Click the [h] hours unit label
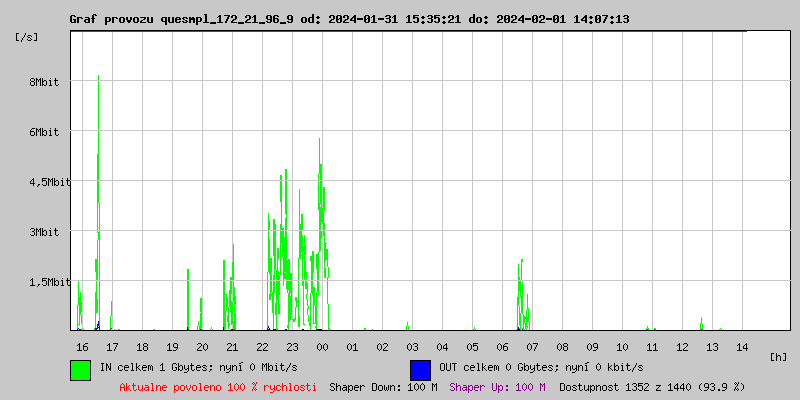This screenshot has height=400, width=800. tap(779, 357)
